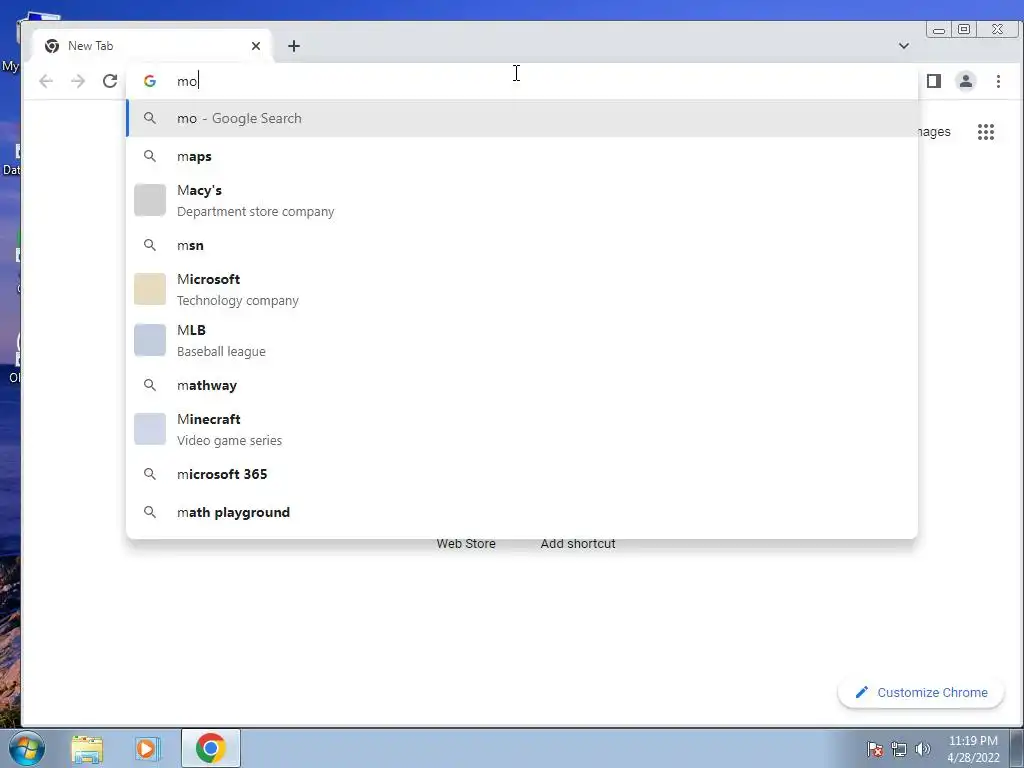Click the forward navigation arrow
1024x768 pixels.
click(78, 81)
